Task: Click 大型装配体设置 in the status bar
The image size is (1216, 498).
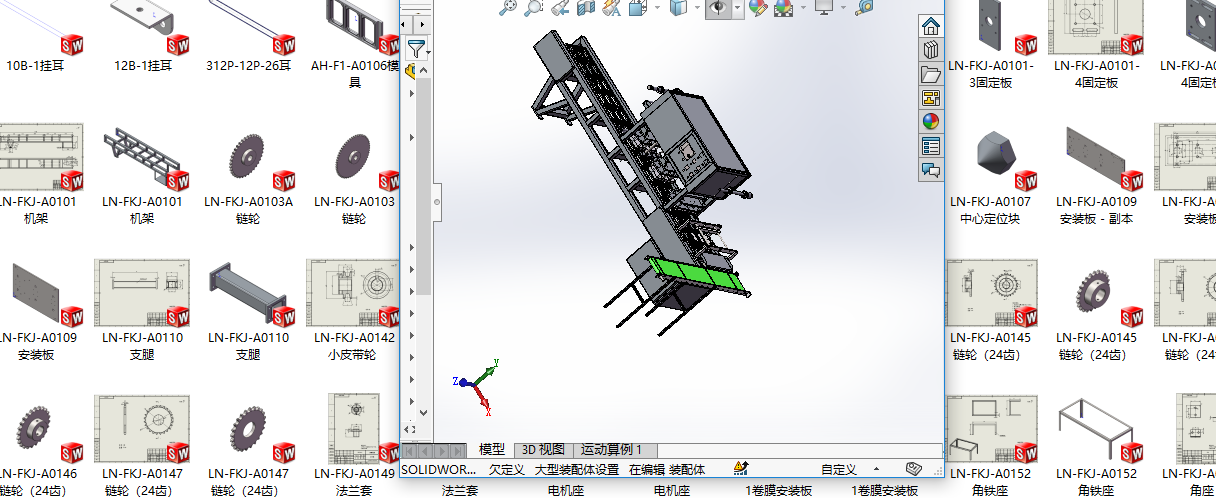Action: tap(577, 469)
